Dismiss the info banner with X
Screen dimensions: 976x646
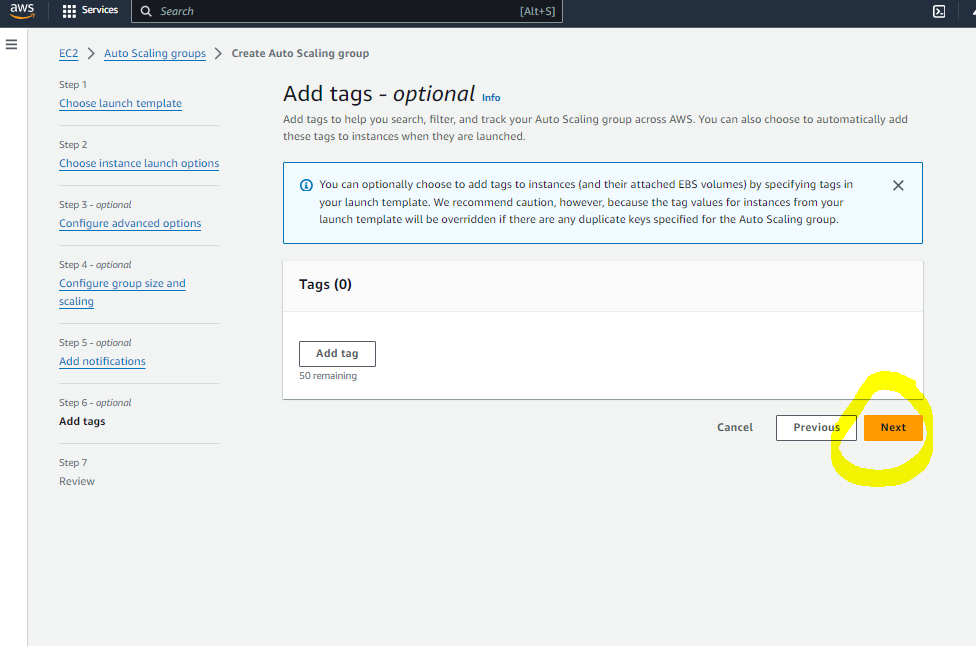(898, 185)
